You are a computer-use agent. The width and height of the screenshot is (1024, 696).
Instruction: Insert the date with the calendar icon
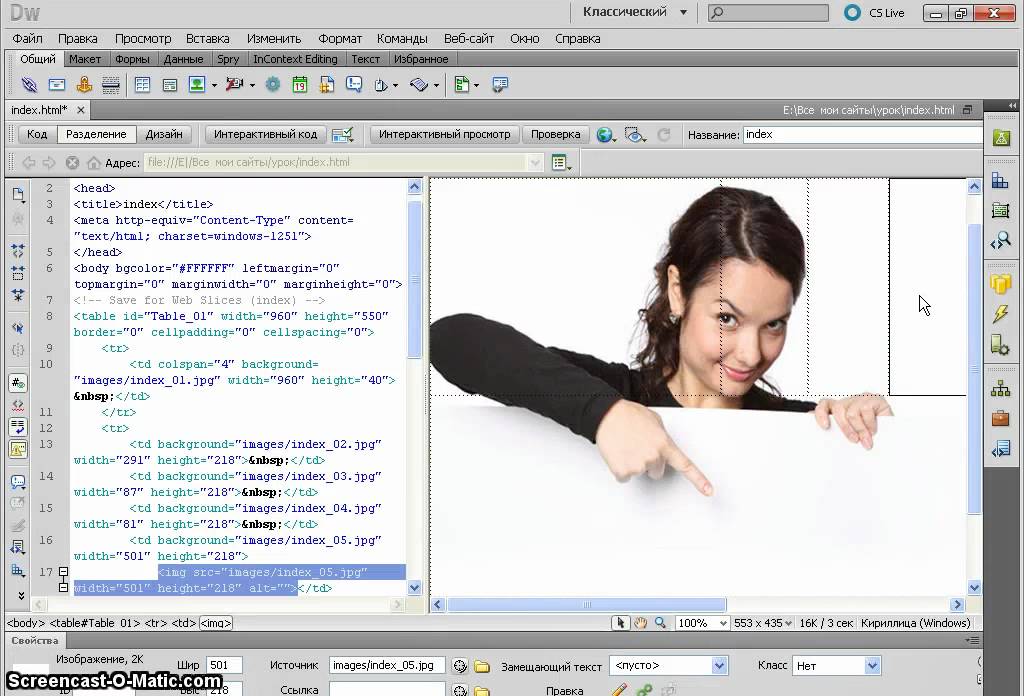pos(300,84)
